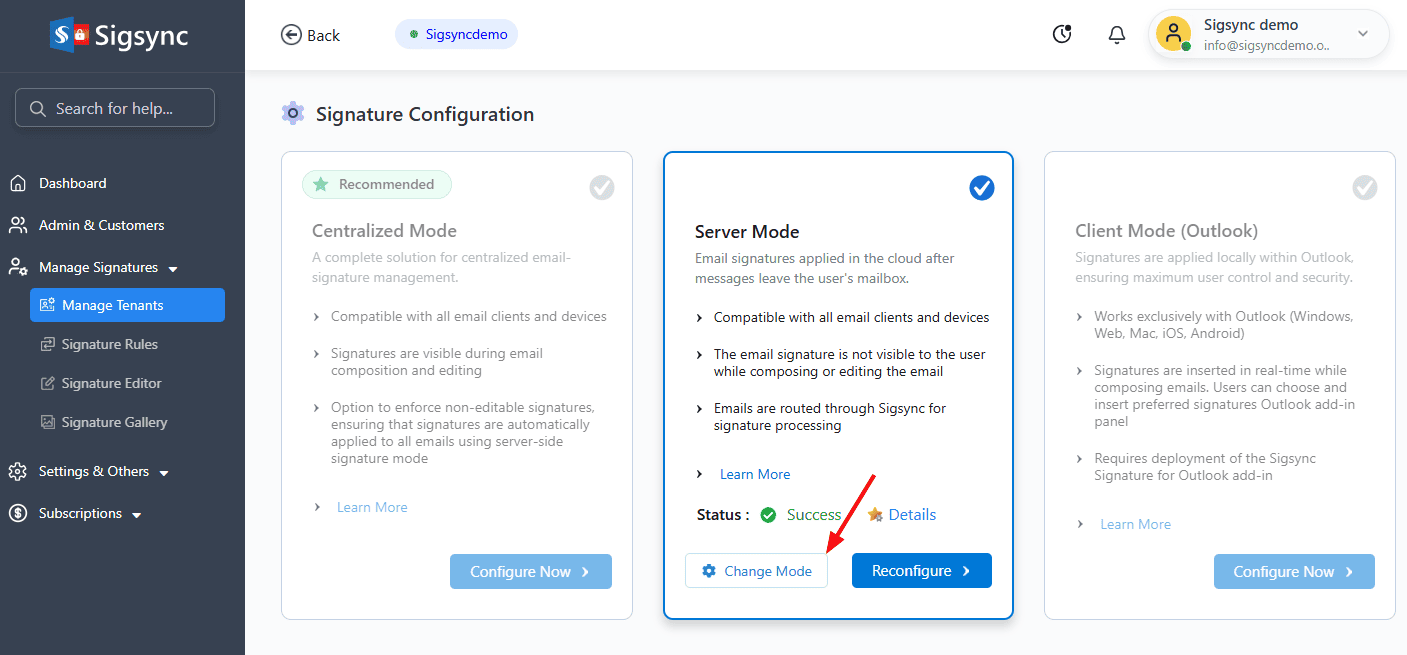Expand the Sigsync demo account dropdown
1407x655 pixels.
click(1362, 34)
